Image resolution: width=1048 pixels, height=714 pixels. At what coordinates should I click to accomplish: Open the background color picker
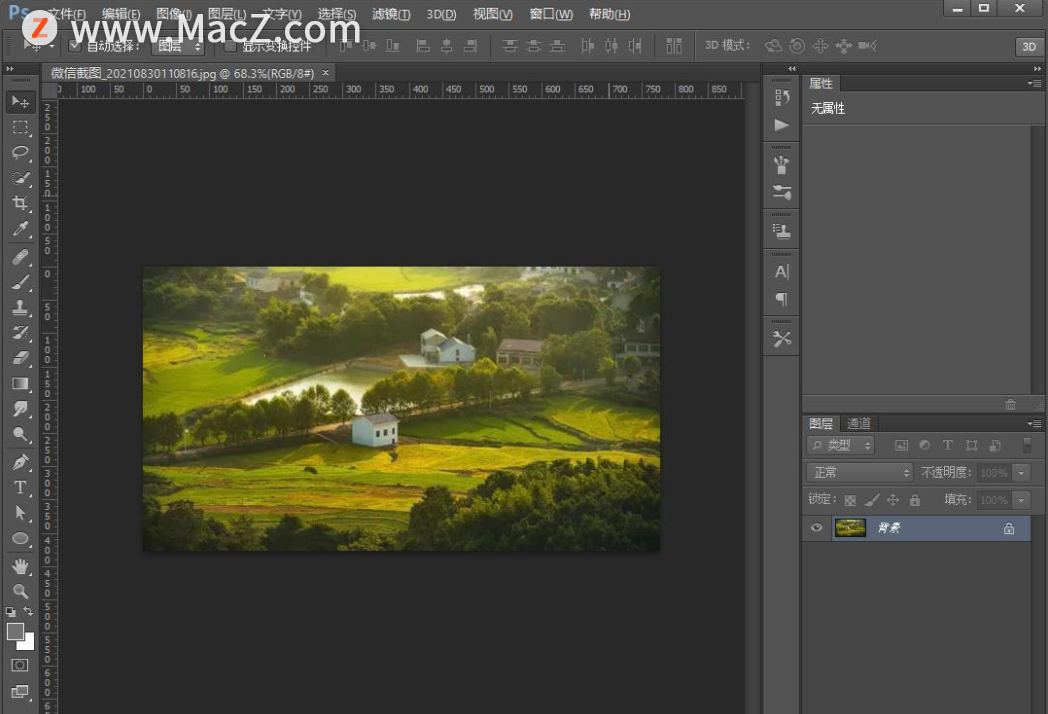[28, 644]
